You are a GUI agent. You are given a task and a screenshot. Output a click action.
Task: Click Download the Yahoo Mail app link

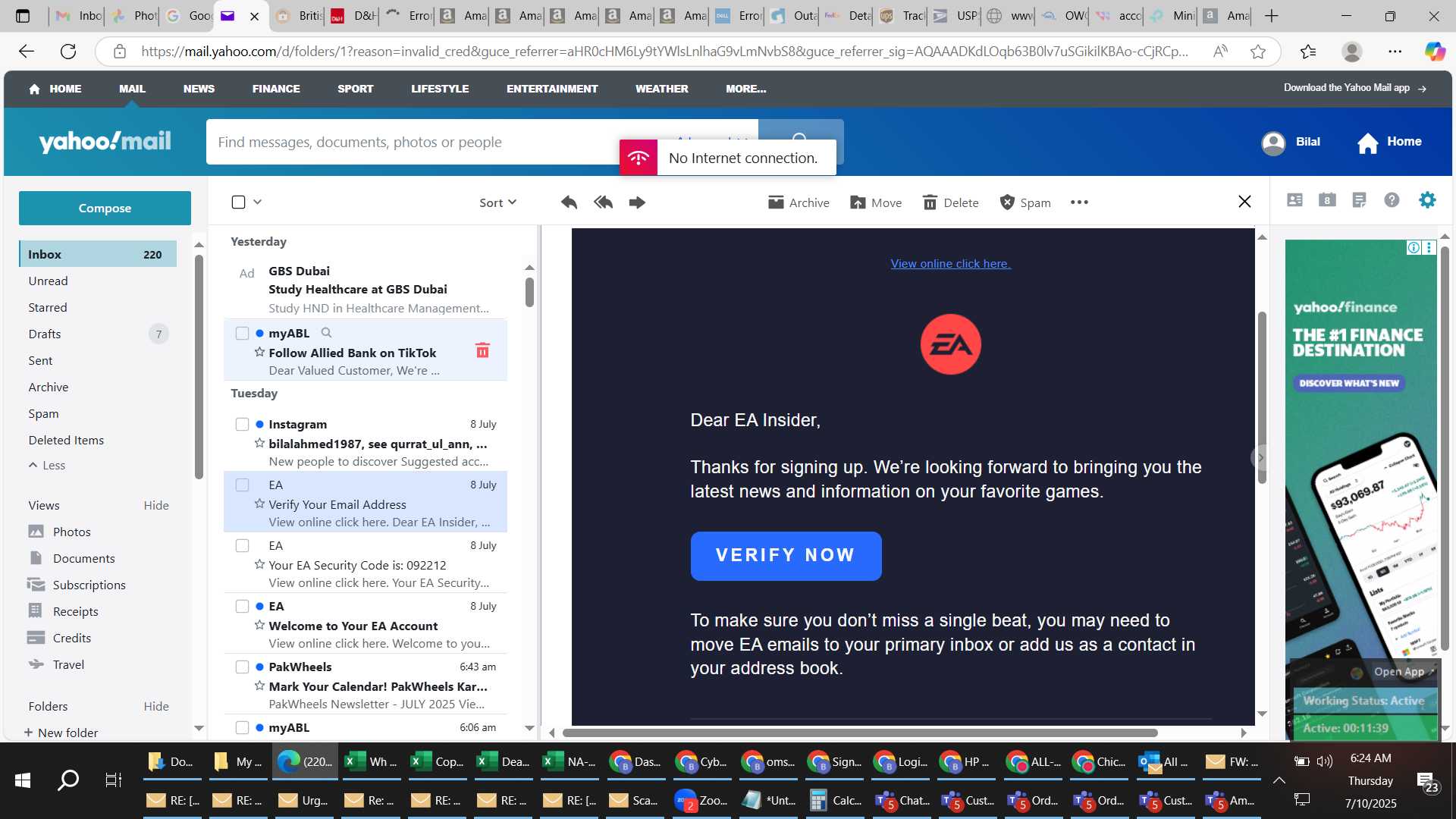tap(1354, 88)
